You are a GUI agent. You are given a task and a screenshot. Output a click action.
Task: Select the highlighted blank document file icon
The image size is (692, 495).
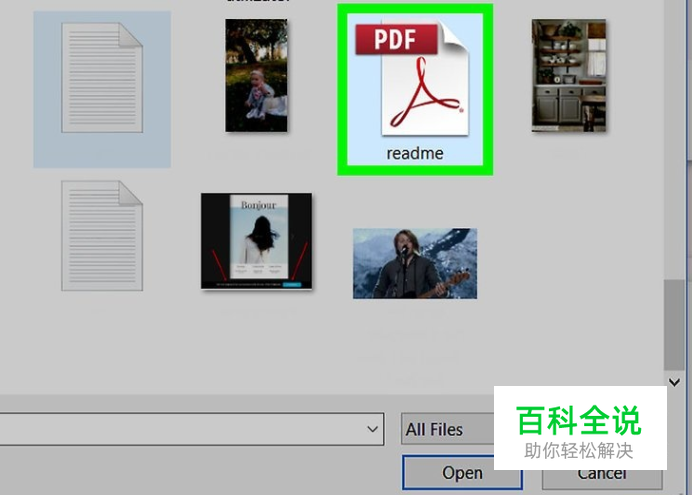point(102,78)
